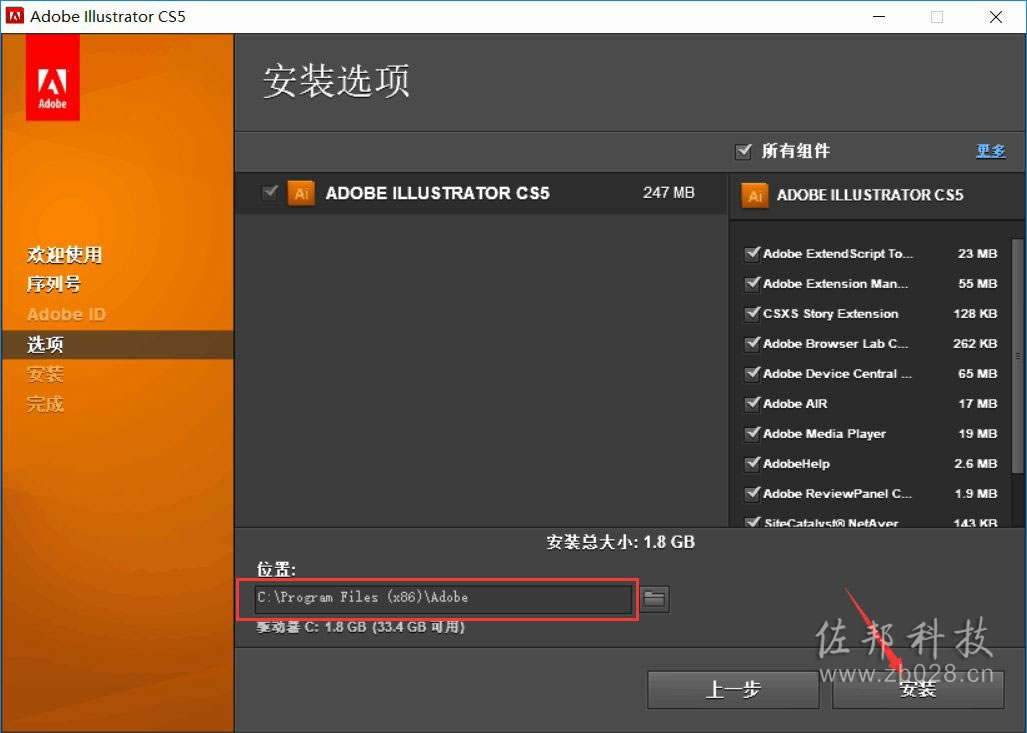Toggle CSXS Story Extension checkbox

point(752,313)
